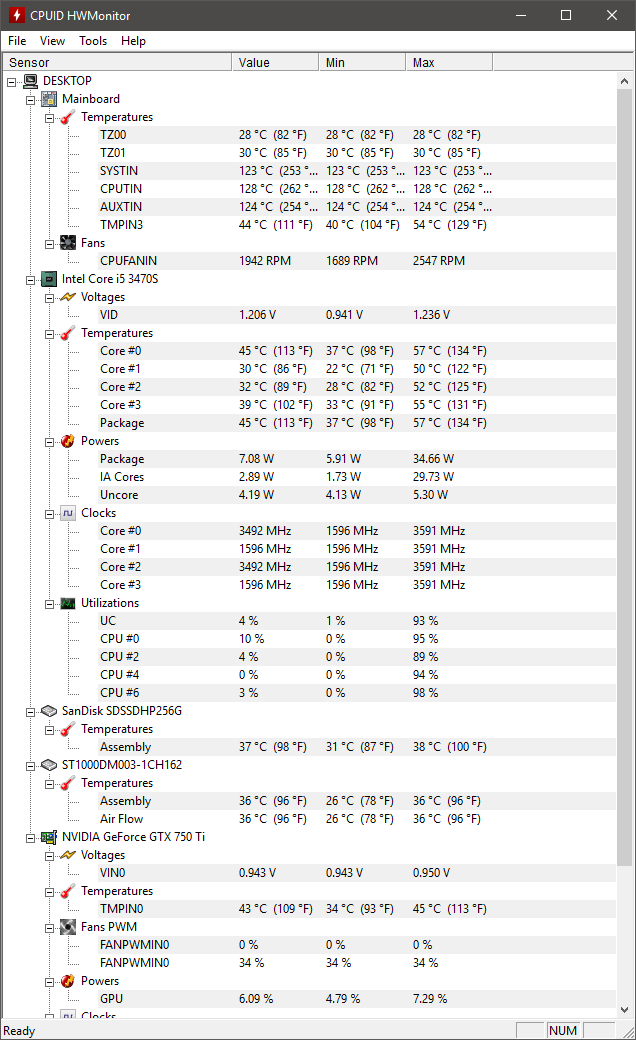Click the Utilizations graph icon
636x1040 pixels.
point(68,603)
